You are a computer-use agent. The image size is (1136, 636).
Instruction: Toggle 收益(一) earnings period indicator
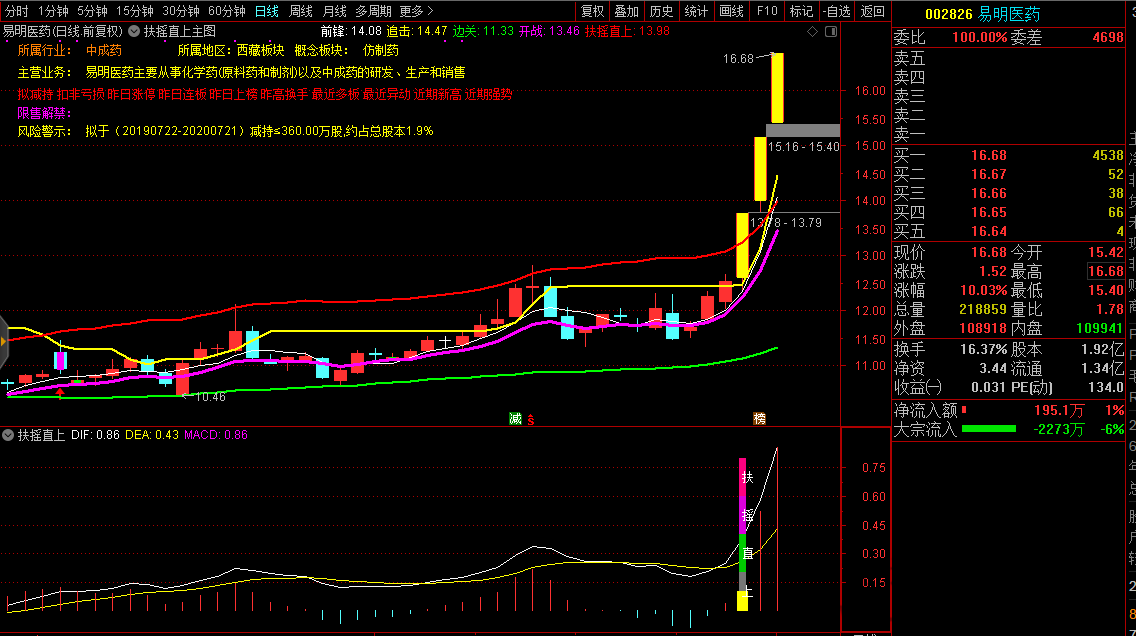[917, 387]
